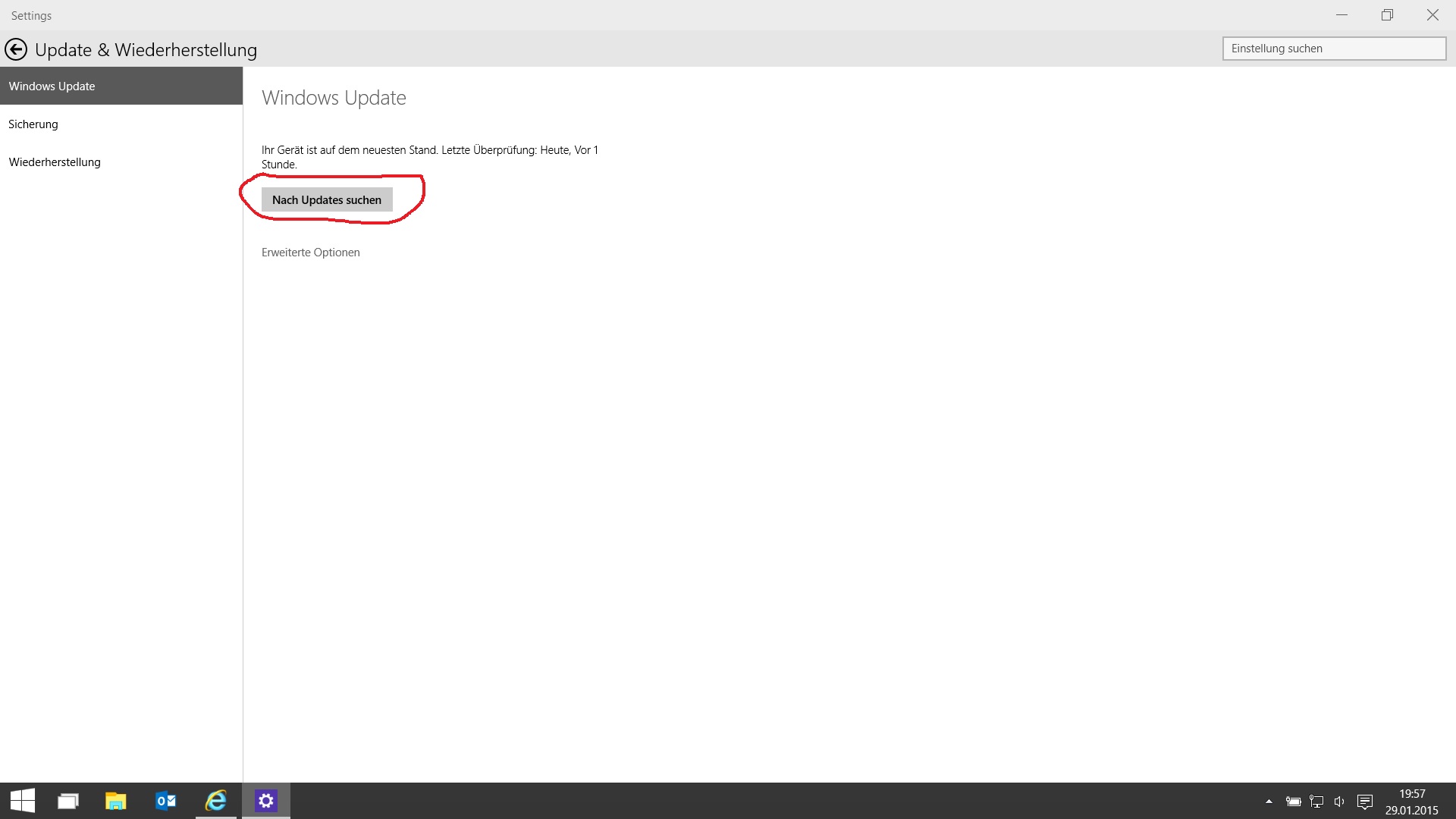Click the Windows Update page heading
This screenshot has width=1456, height=819.
(334, 98)
